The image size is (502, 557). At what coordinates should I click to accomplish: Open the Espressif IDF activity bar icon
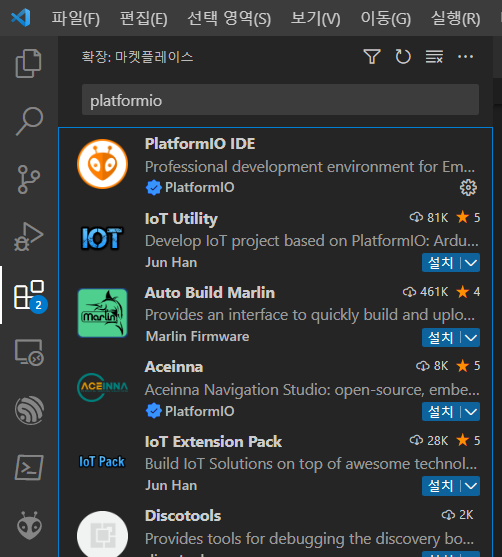point(29,410)
